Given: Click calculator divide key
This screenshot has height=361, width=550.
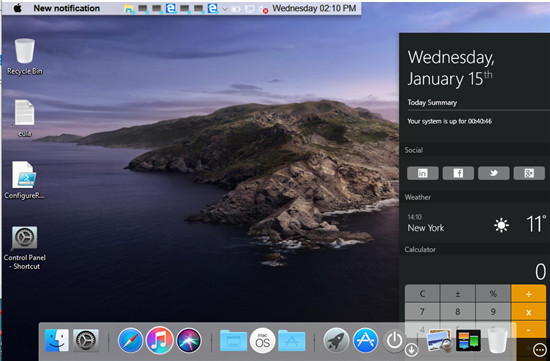Looking at the screenshot, I should coord(528,294).
